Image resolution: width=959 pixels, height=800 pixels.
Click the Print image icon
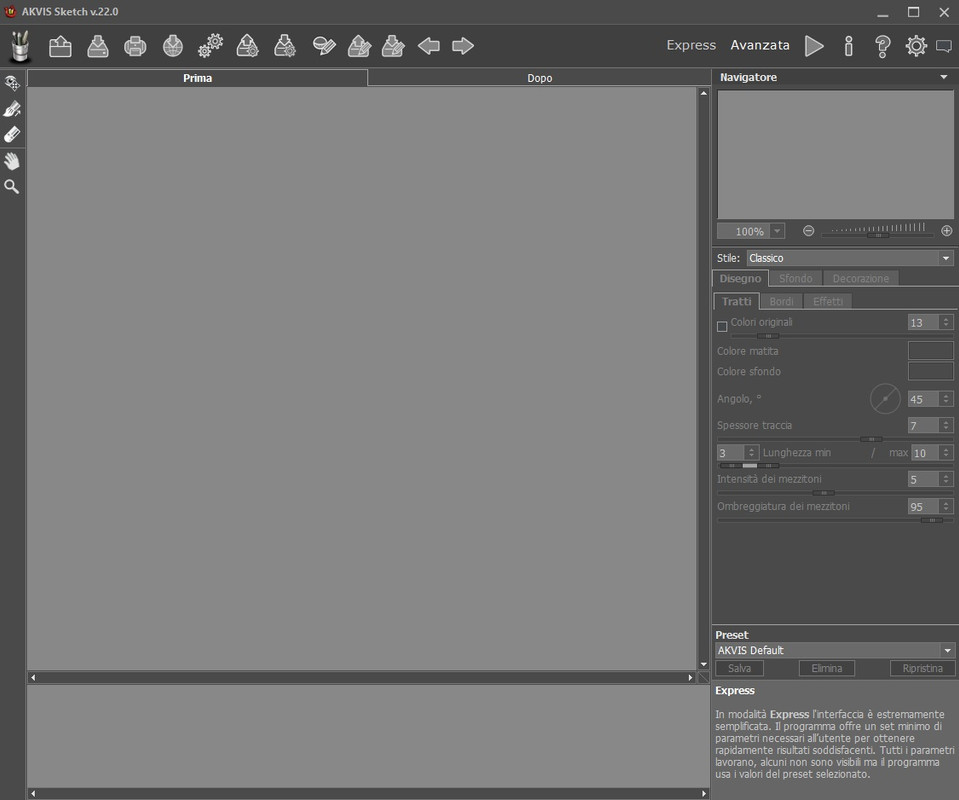pos(135,46)
